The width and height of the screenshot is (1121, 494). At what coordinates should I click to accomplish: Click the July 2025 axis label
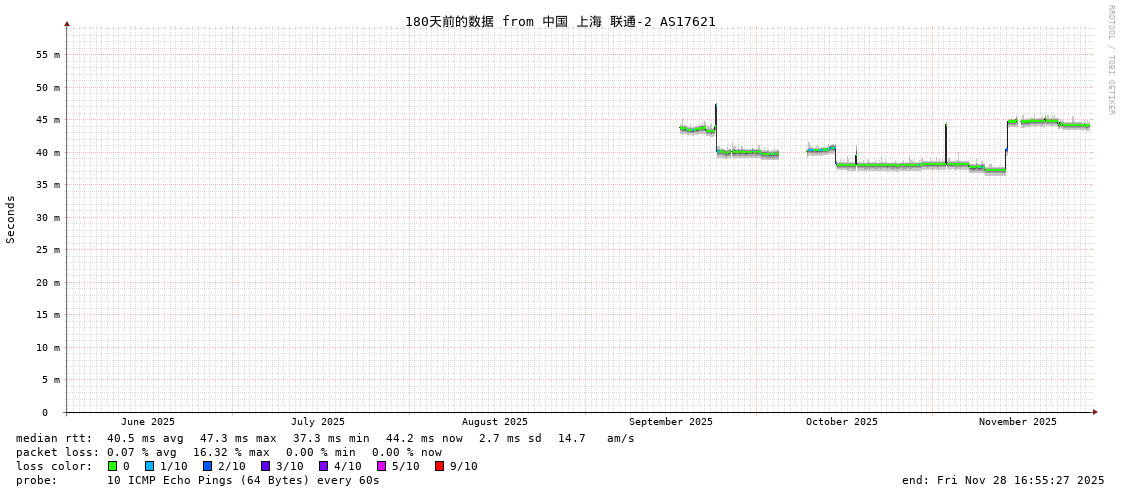(x=318, y=422)
